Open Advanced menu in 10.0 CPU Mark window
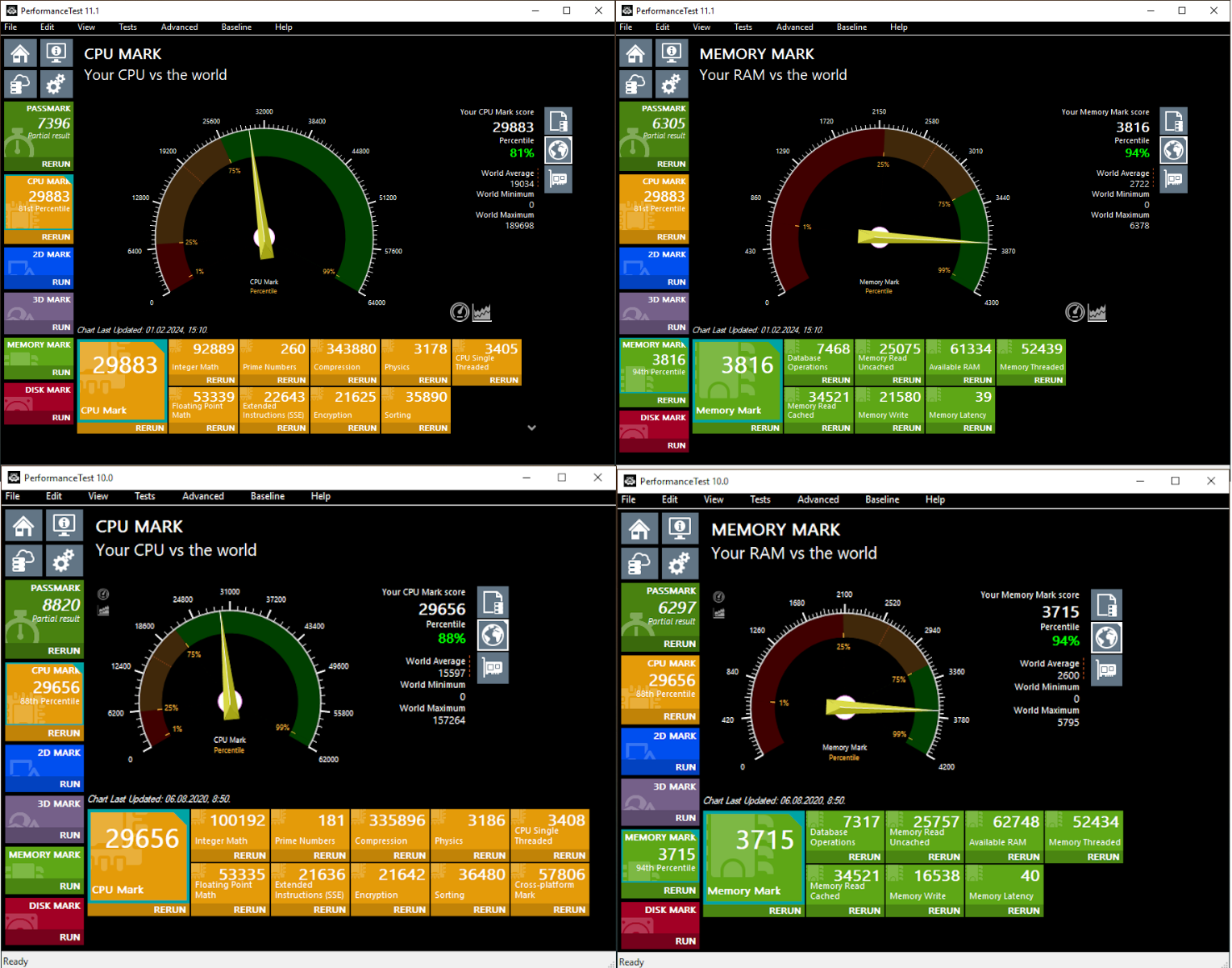Screen dimensions: 1232x968 [202, 496]
